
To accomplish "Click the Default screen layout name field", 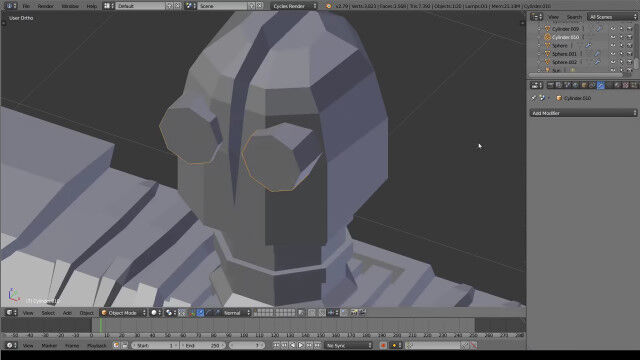I will [x=140, y=6].
